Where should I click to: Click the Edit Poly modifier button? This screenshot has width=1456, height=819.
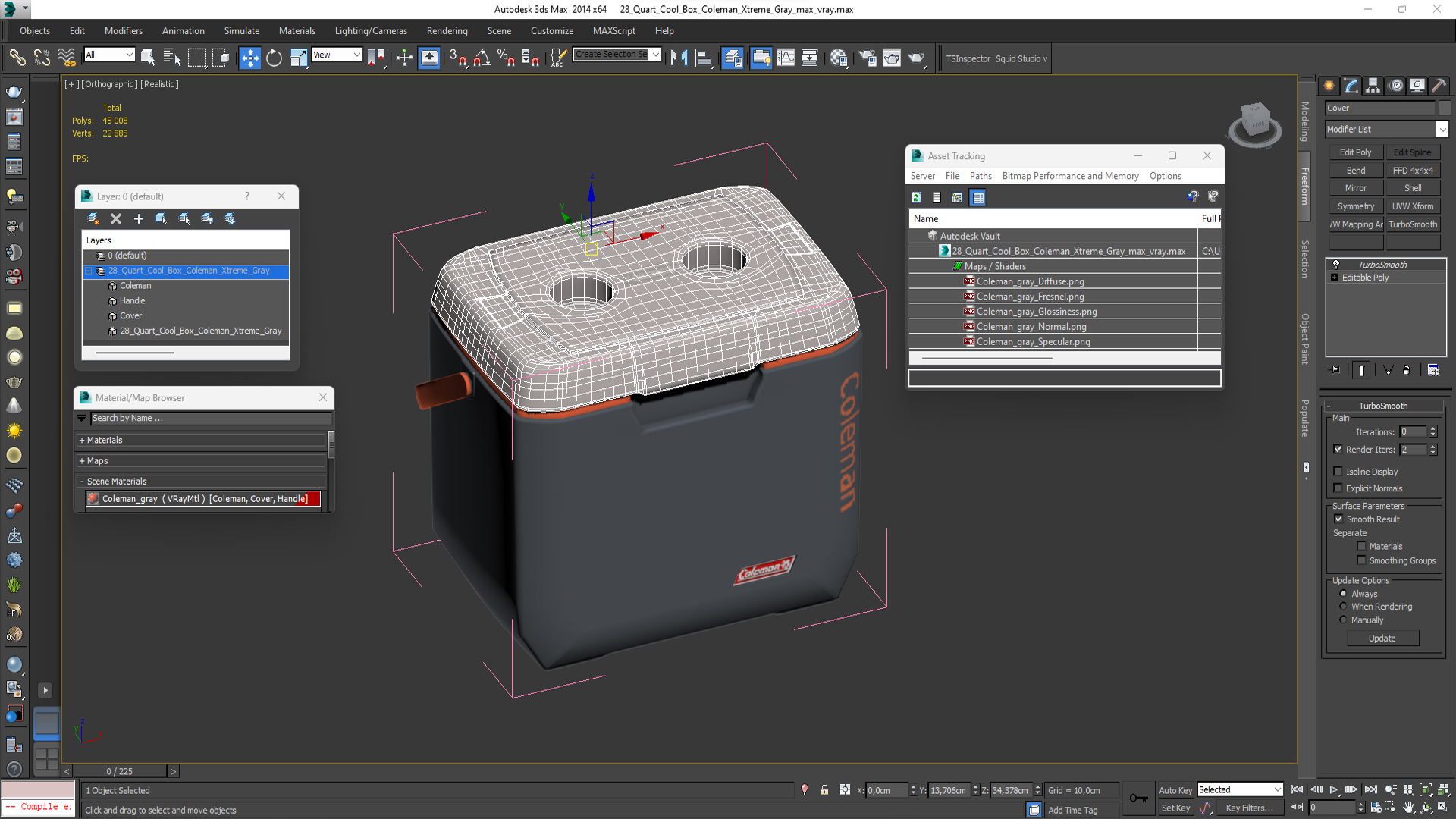(1355, 152)
